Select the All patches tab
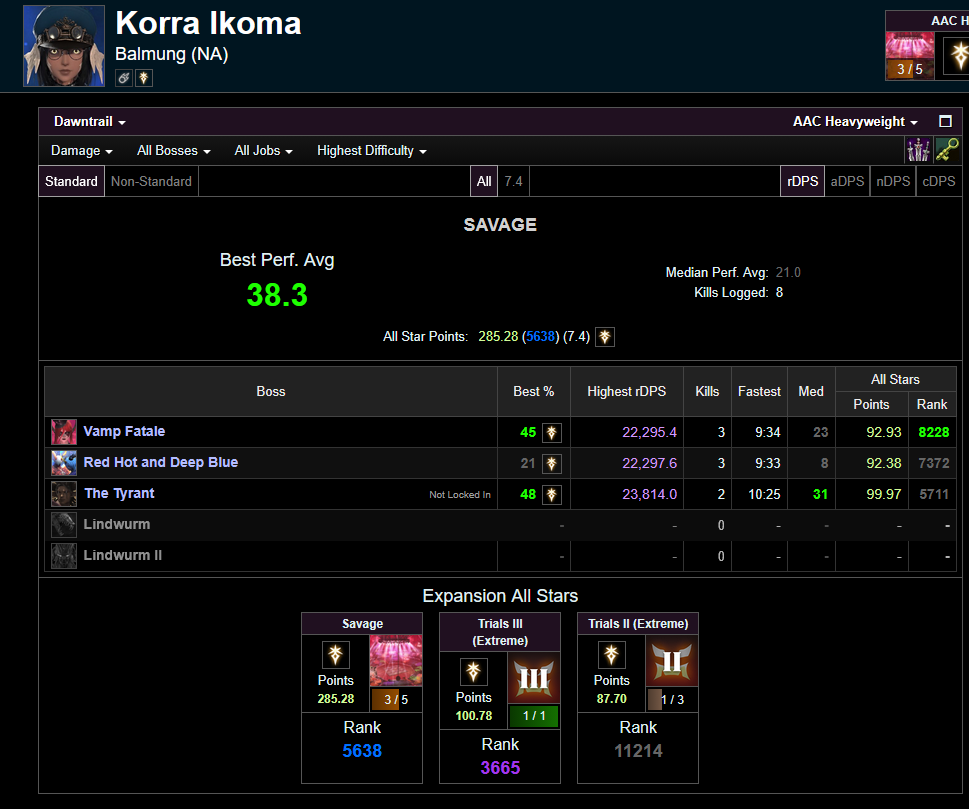The width and height of the screenshot is (969, 809). coord(484,181)
